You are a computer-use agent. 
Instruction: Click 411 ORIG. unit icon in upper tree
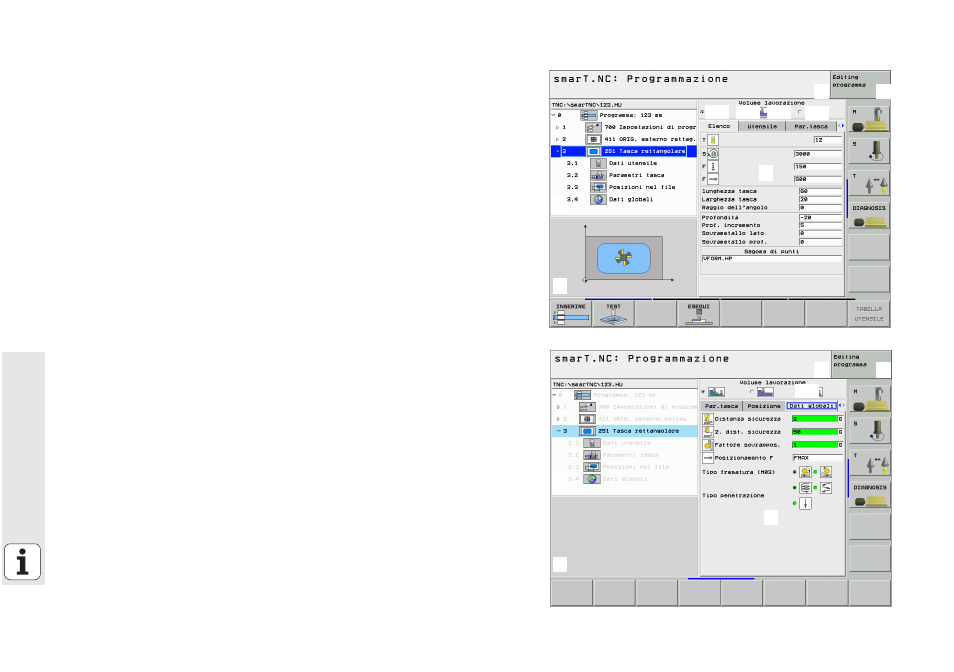tap(593, 139)
